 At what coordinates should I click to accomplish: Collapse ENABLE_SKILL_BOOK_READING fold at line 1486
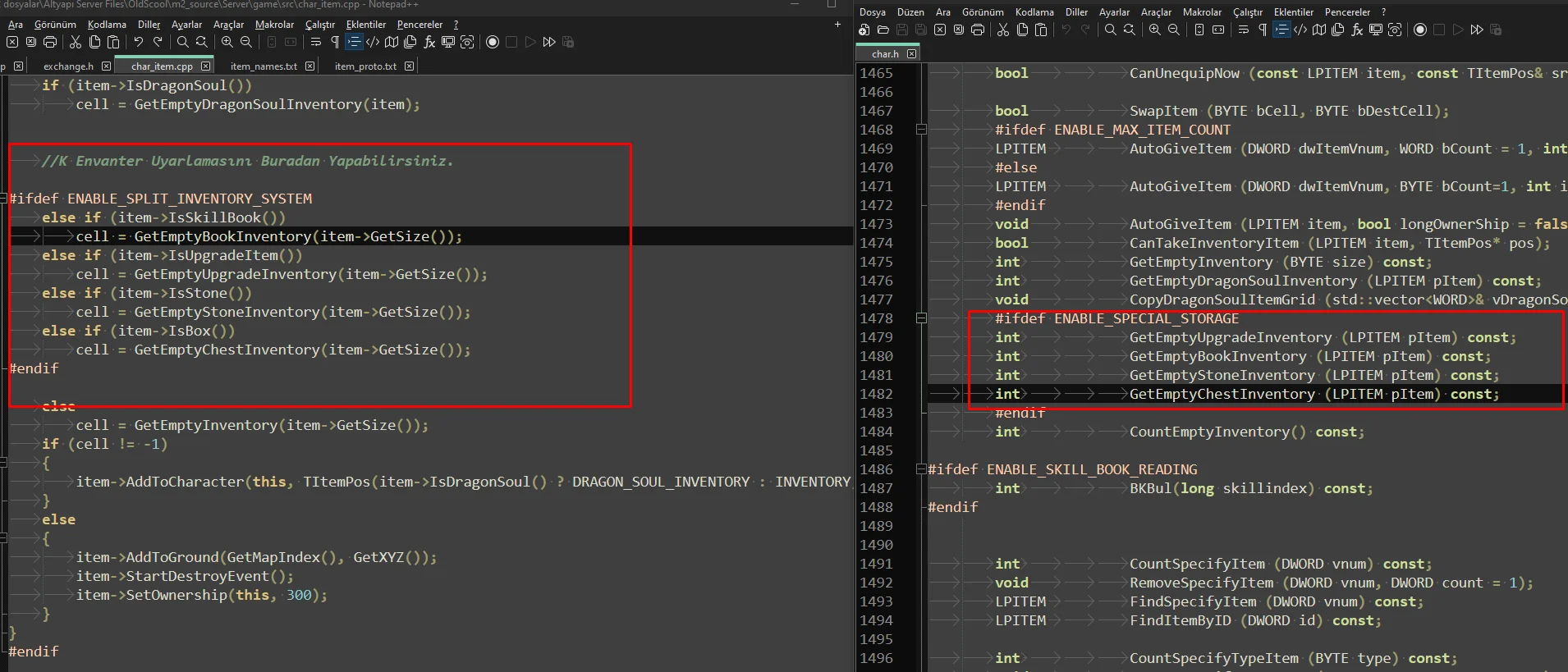[x=921, y=469]
